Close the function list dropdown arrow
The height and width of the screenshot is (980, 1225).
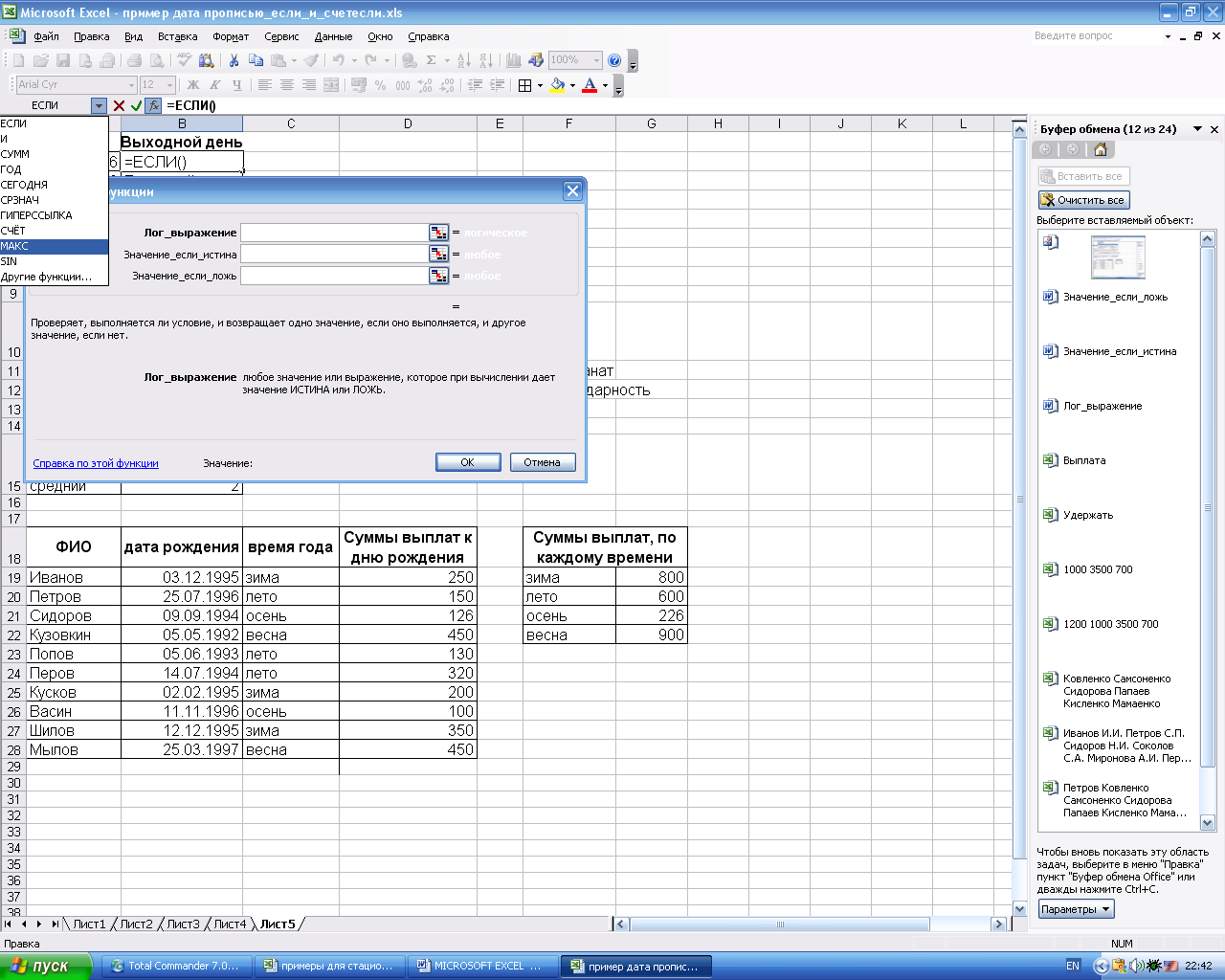point(99,105)
